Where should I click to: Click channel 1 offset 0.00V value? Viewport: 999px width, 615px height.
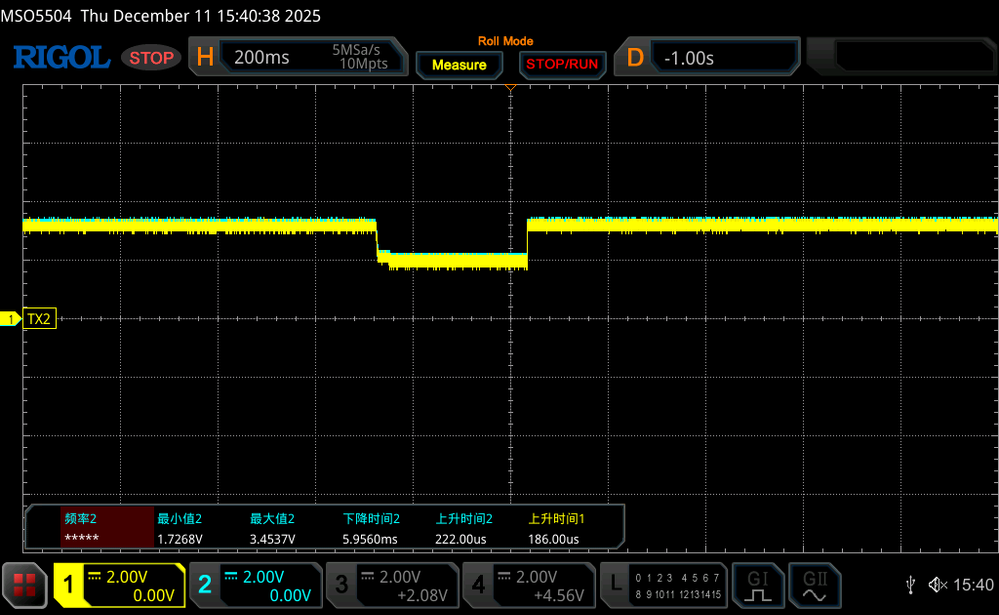[x=154, y=595]
